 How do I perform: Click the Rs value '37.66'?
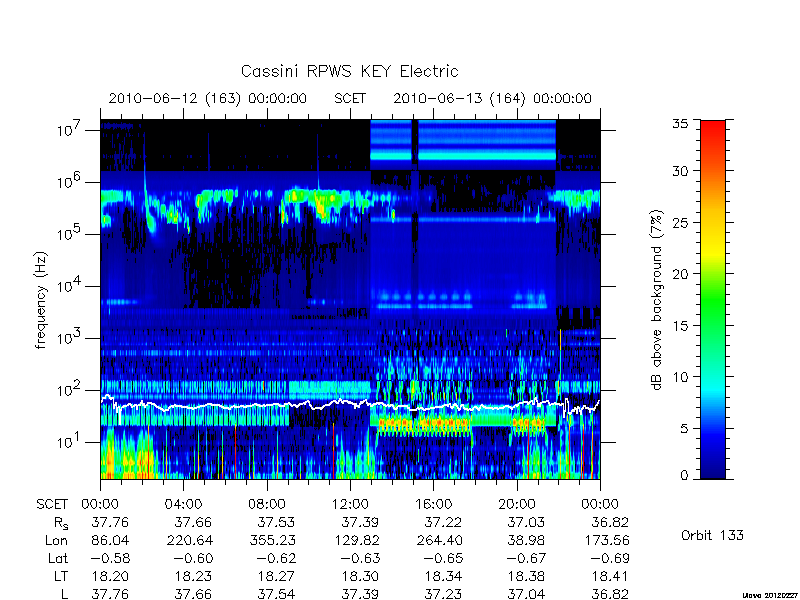point(193,522)
